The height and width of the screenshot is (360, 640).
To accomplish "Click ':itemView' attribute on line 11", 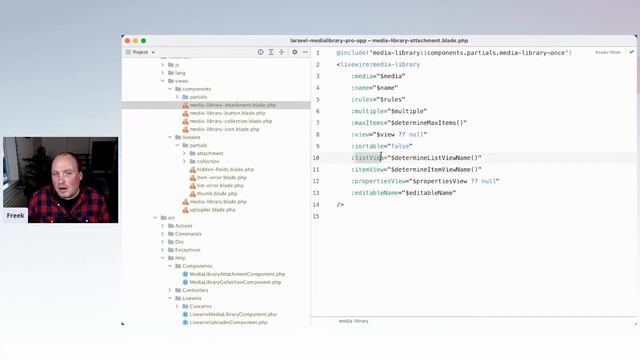I will [x=367, y=169].
